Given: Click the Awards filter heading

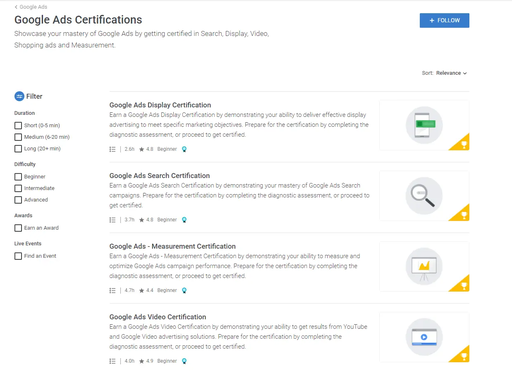Looking at the screenshot, I should [23, 216].
